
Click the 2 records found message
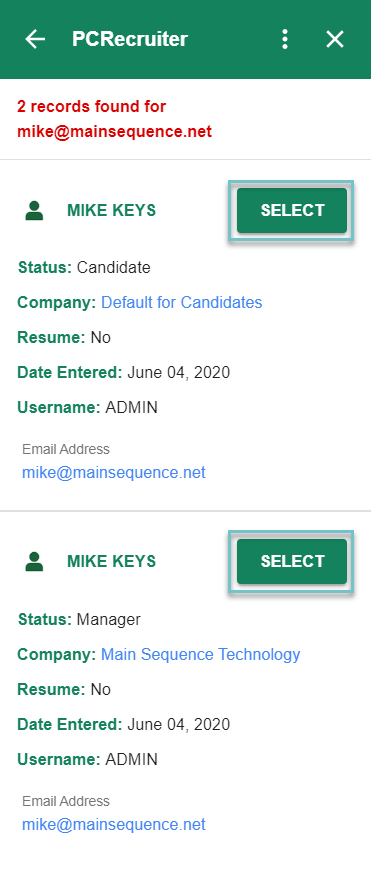pyautogui.click(x=114, y=119)
